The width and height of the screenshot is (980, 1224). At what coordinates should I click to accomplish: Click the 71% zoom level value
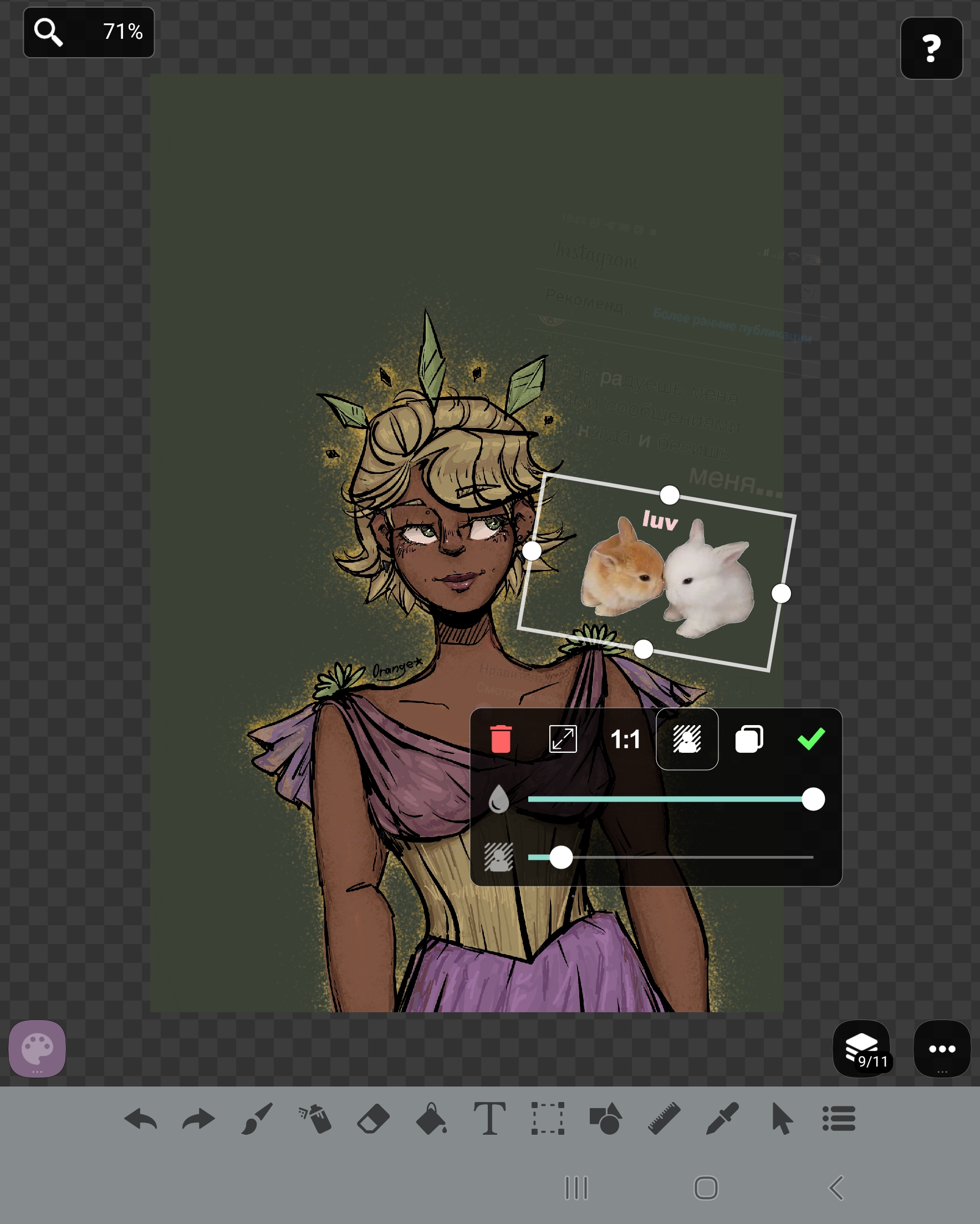122,32
